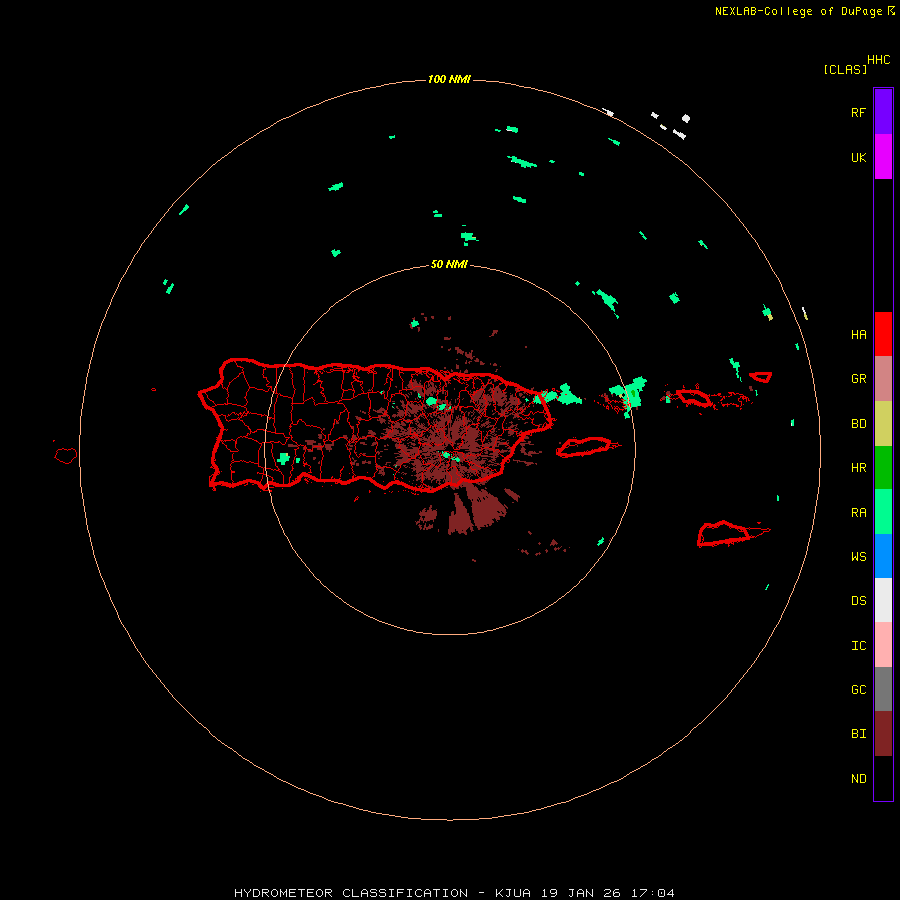
Task: Click the Mona island outline on the left
Action: coord(66,456)
